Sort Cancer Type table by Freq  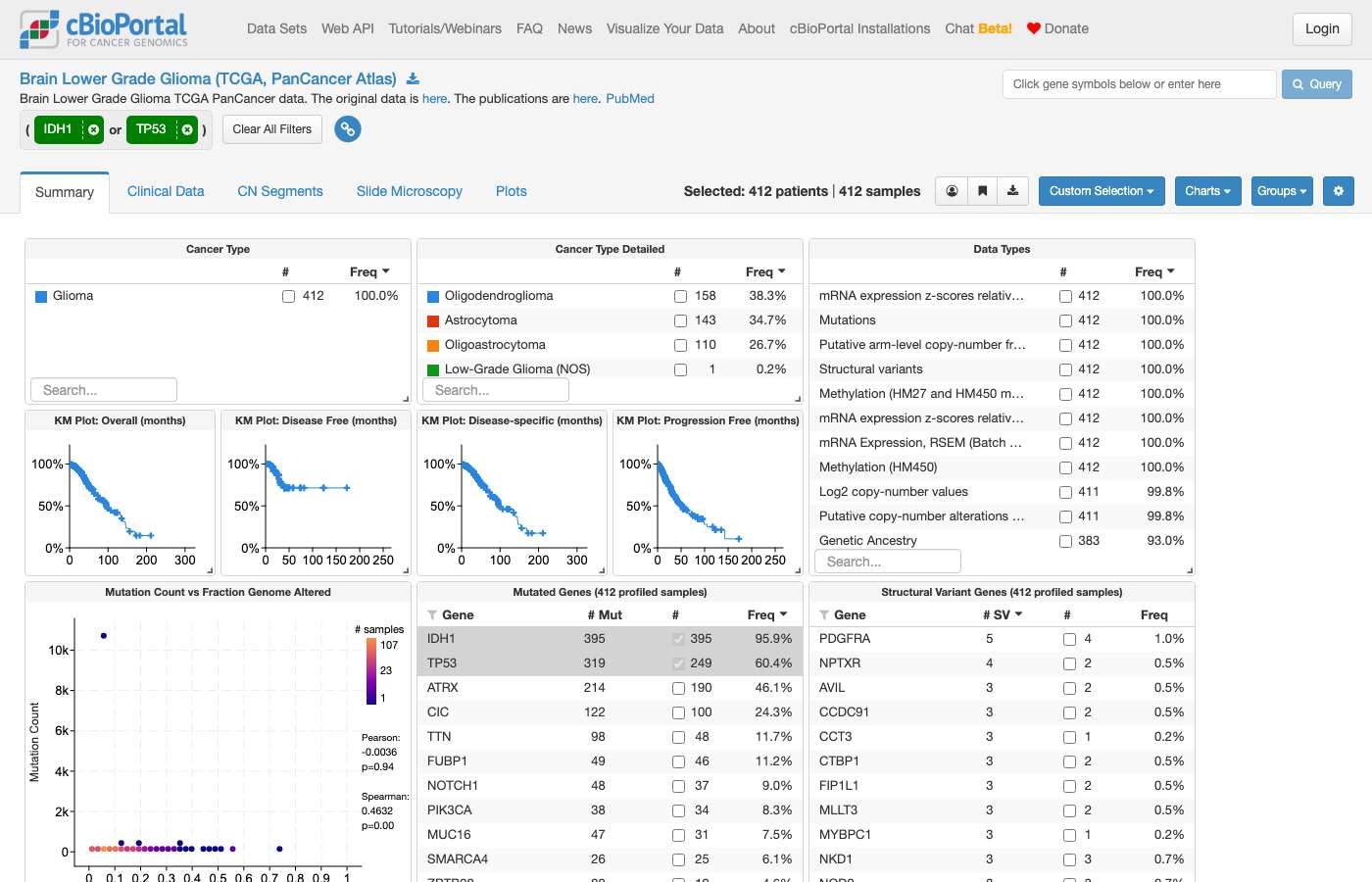[369, 271]
